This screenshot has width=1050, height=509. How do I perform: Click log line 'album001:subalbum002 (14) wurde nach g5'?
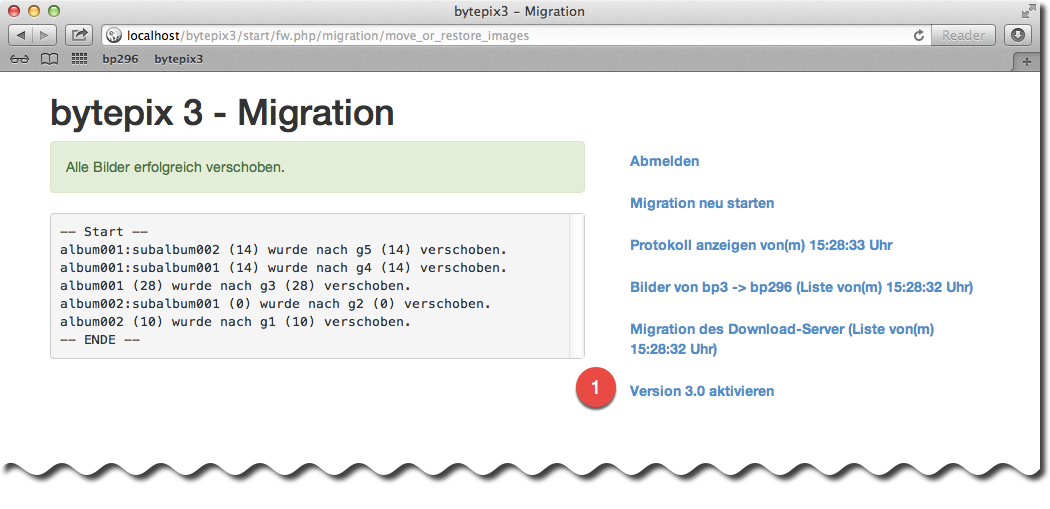pyautogui.click(x=283, y=250)
